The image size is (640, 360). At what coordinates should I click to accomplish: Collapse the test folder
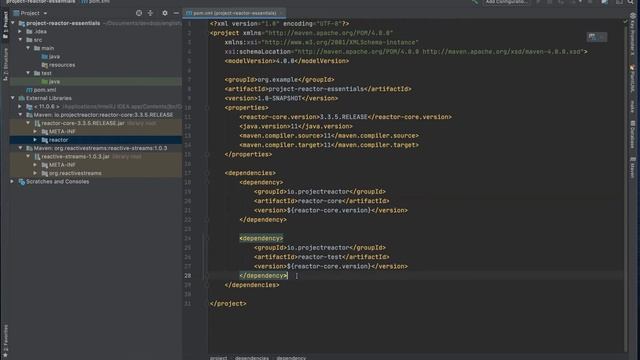point(28,73)
